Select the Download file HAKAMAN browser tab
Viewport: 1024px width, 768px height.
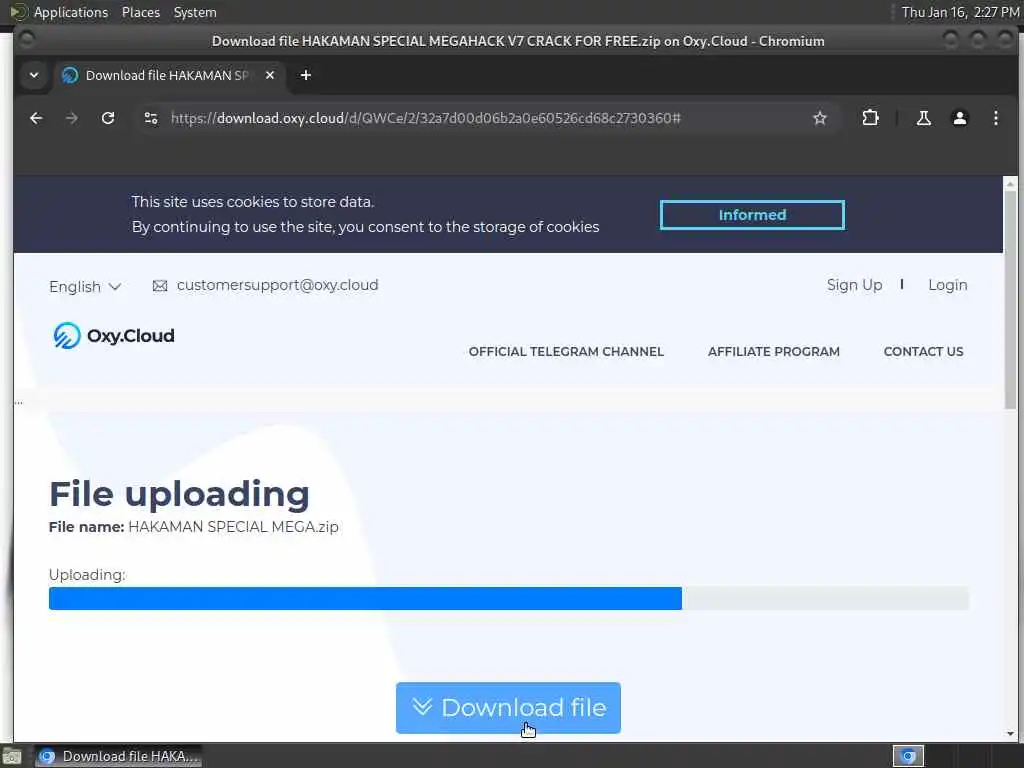(168, 76)
